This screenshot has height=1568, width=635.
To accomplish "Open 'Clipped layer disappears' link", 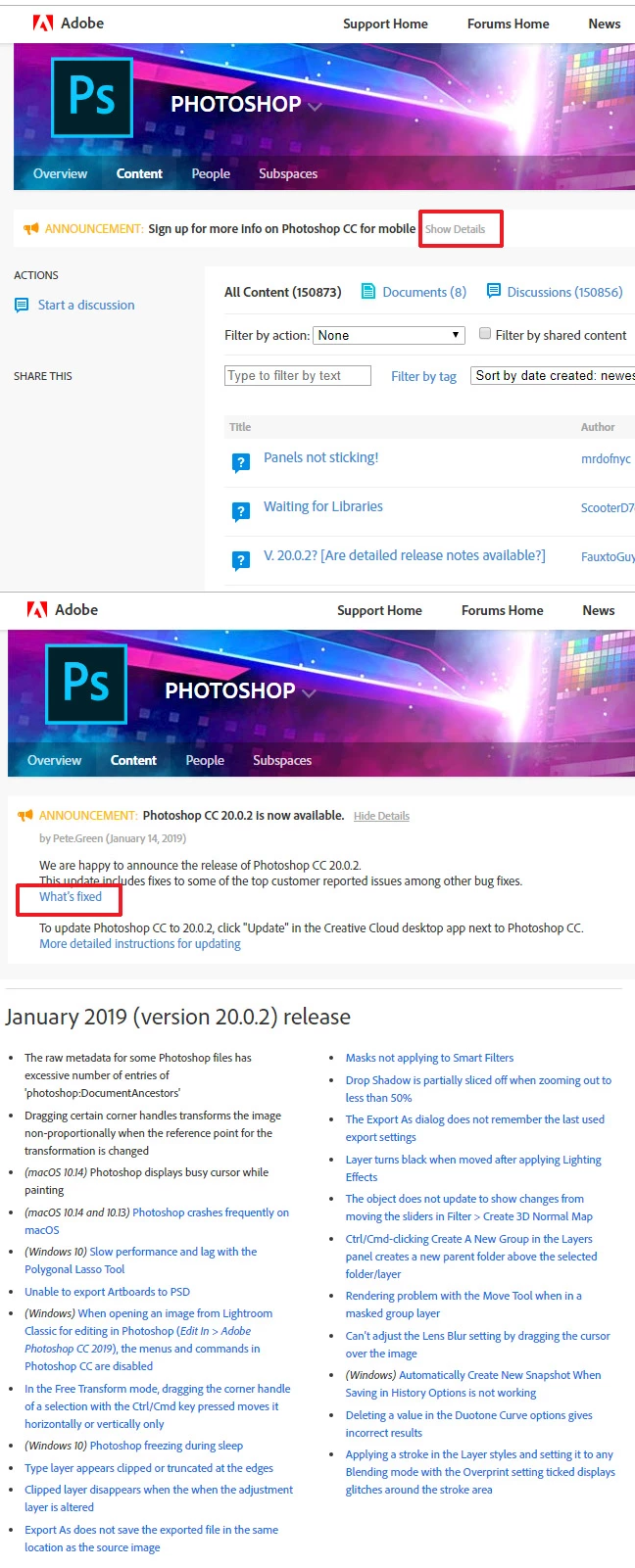I will (x=159, y=1498).
